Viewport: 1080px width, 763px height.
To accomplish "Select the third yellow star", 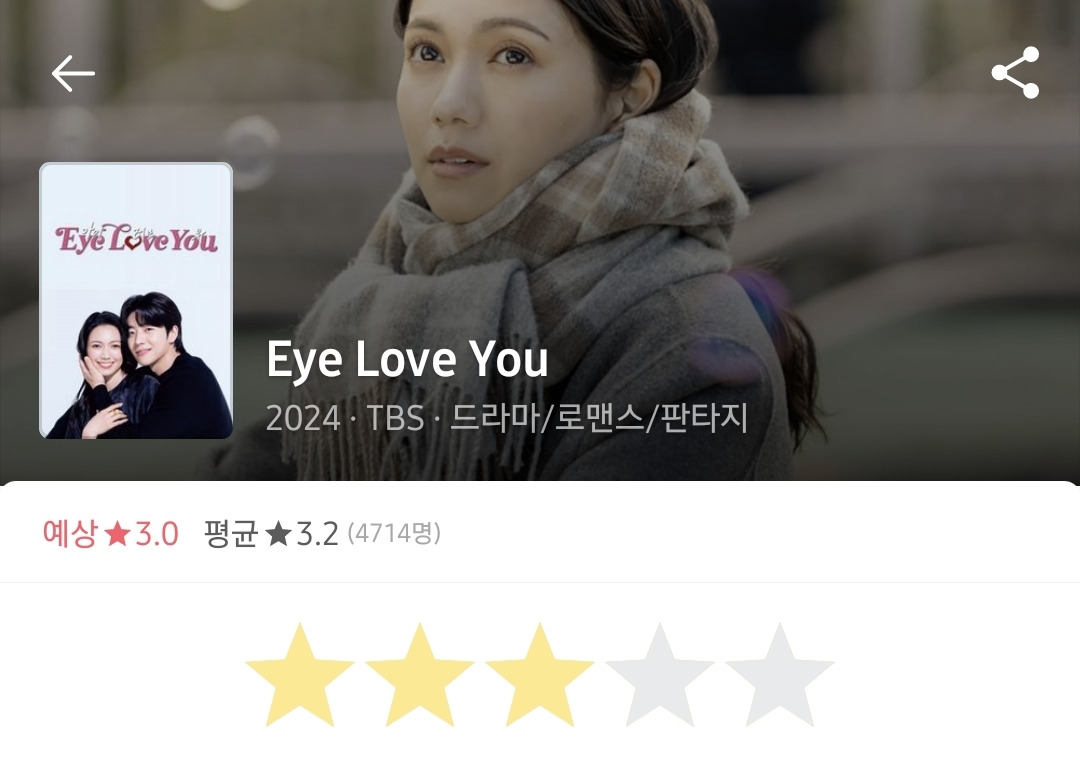I will pos(539,675).
